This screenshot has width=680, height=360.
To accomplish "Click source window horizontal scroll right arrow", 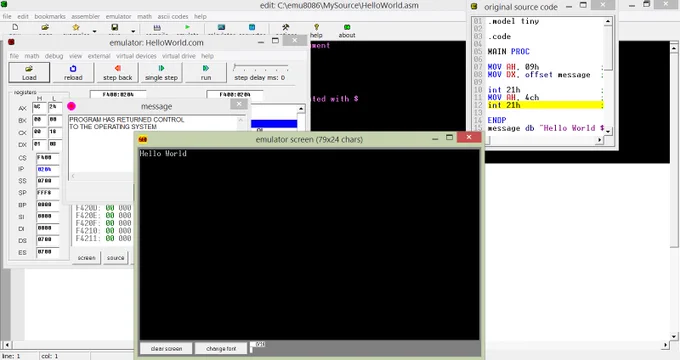I will pyautogui.click(x=600, y=140).
